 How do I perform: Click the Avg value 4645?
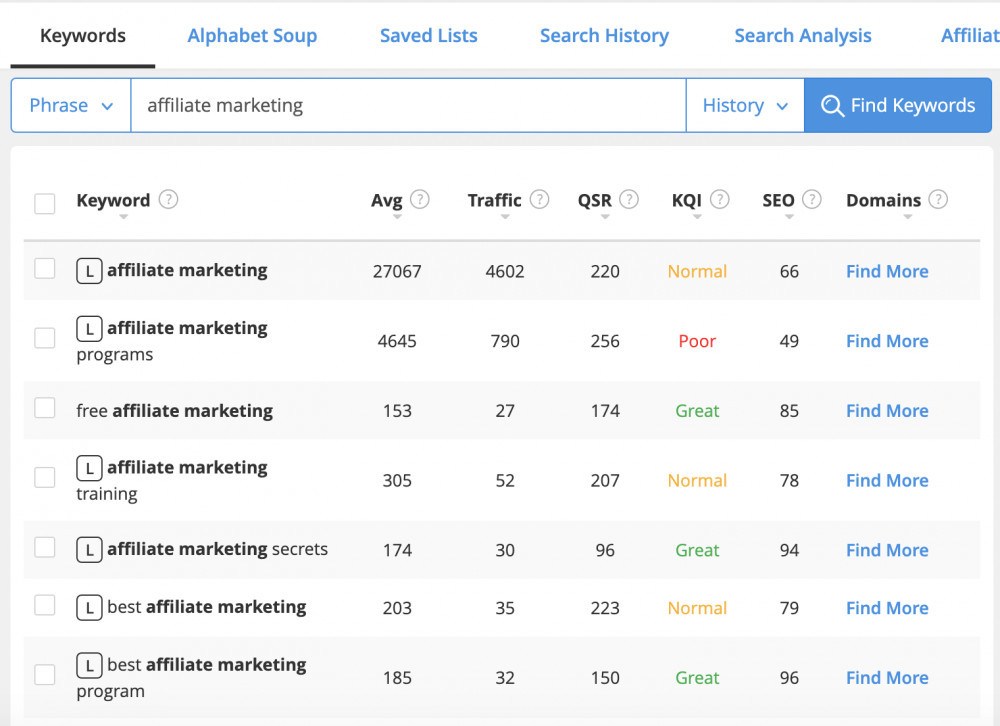(x=397, y=341)
